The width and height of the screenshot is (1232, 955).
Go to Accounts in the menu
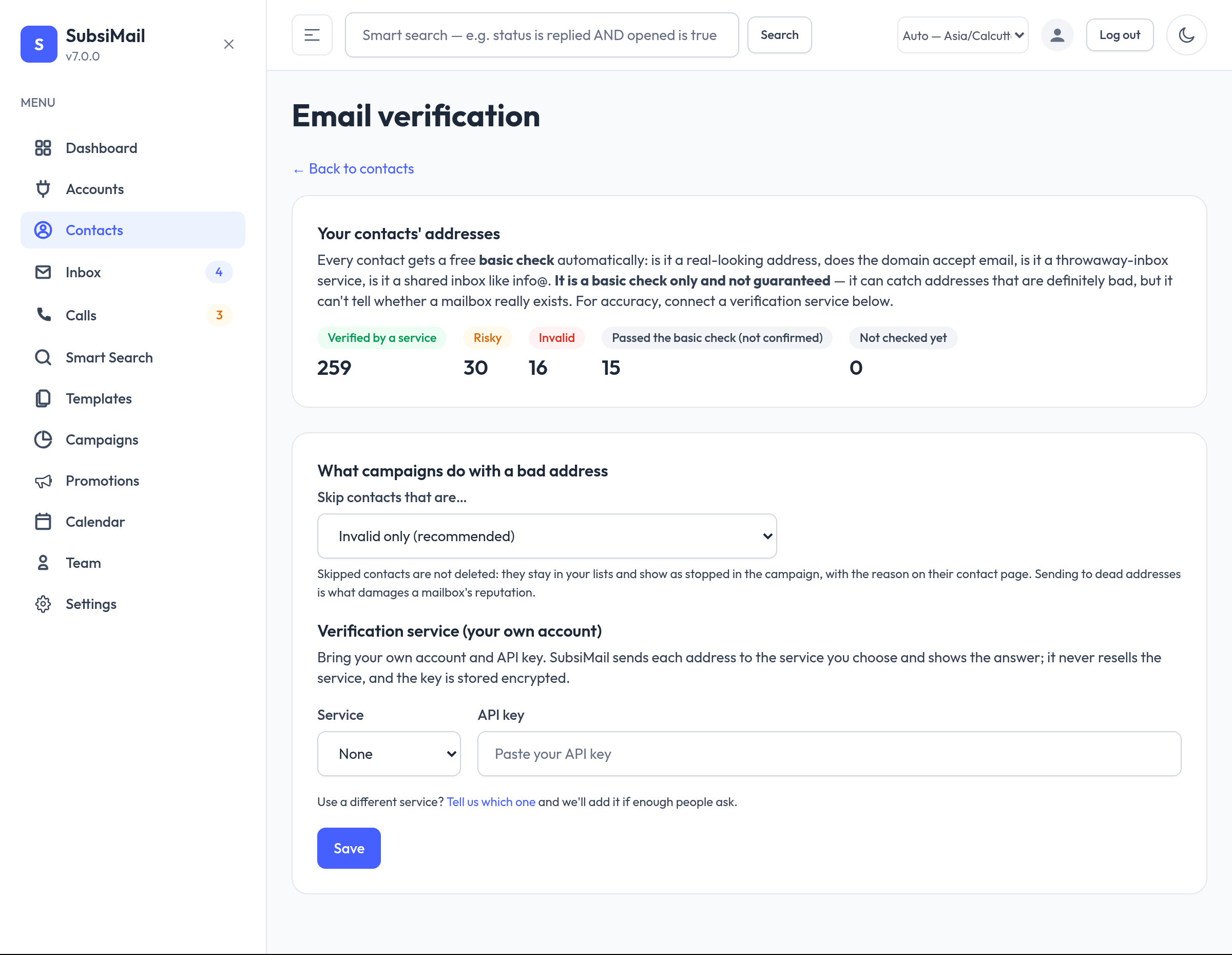(x=132, y=189)
